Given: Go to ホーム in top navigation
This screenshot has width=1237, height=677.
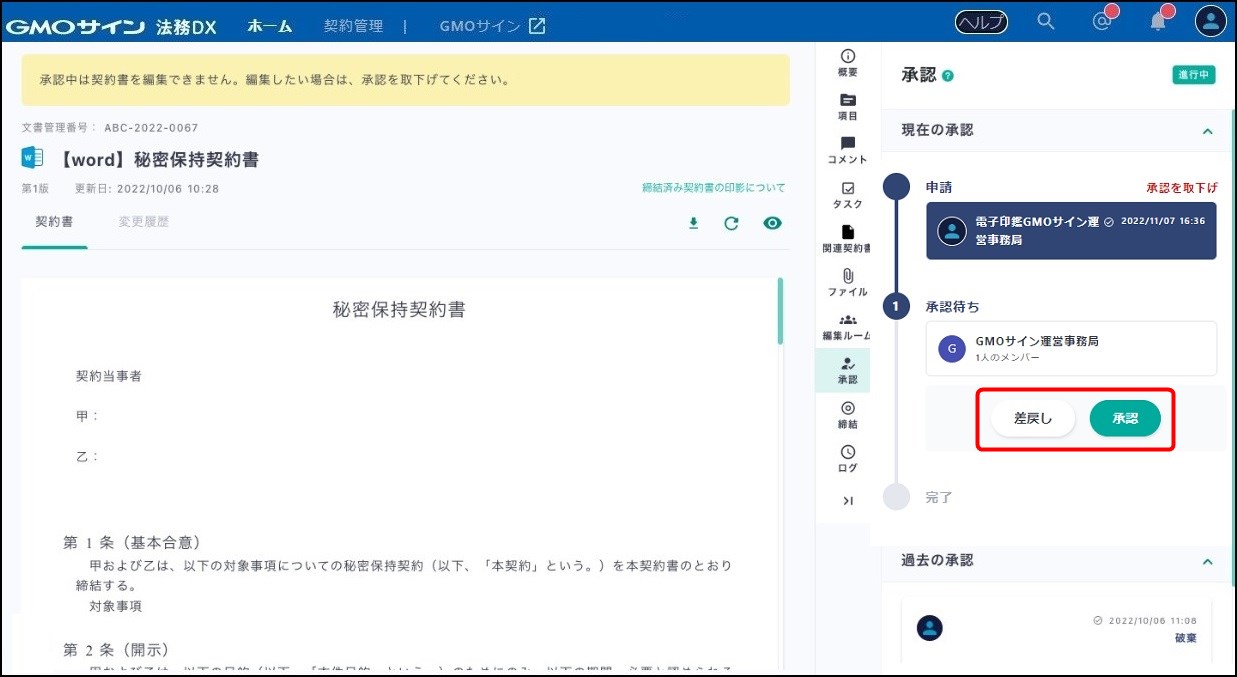Looking at the screenshot, I should click(x=270, y=26).
